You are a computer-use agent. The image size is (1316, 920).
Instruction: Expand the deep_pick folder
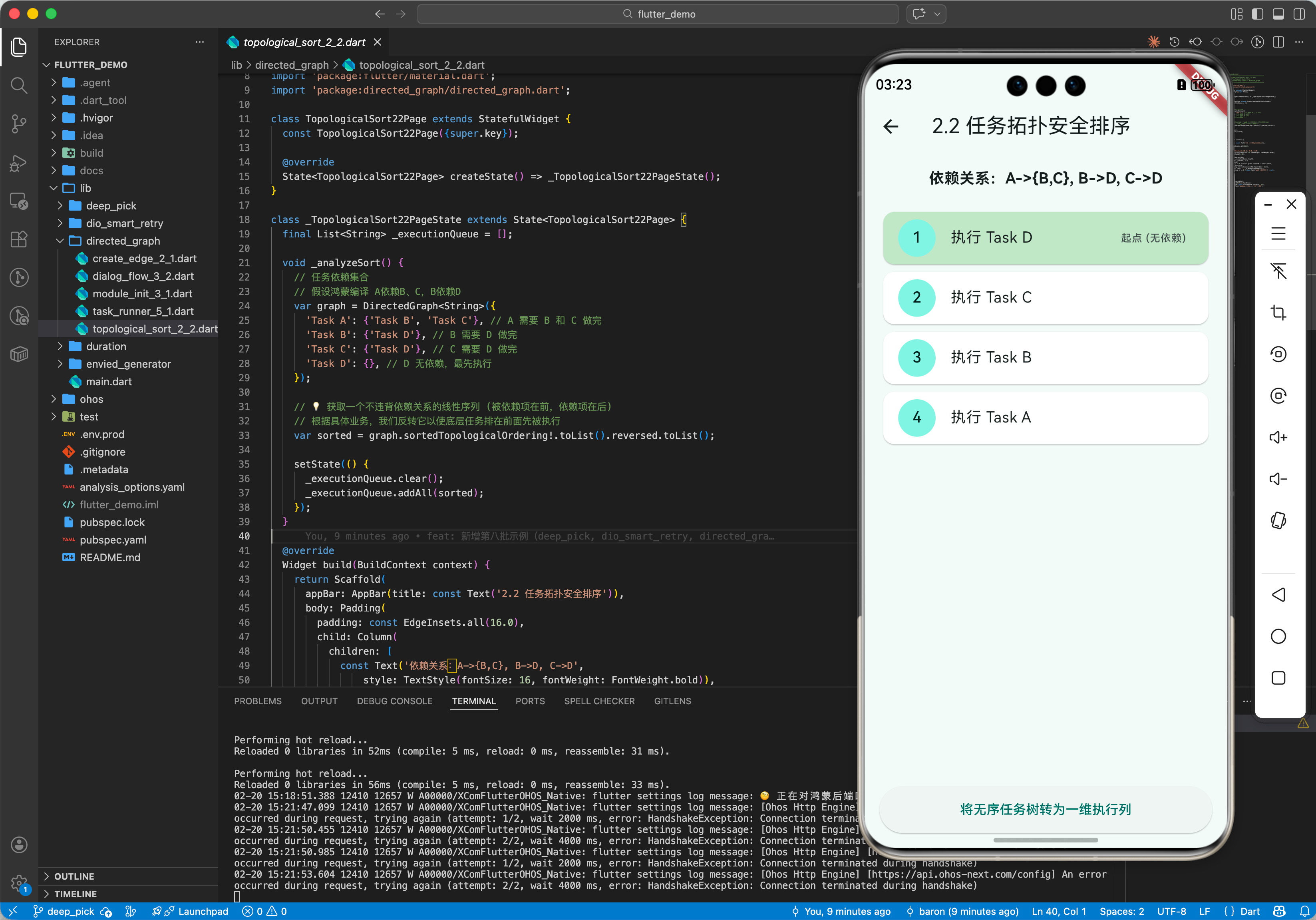[111, 206]
